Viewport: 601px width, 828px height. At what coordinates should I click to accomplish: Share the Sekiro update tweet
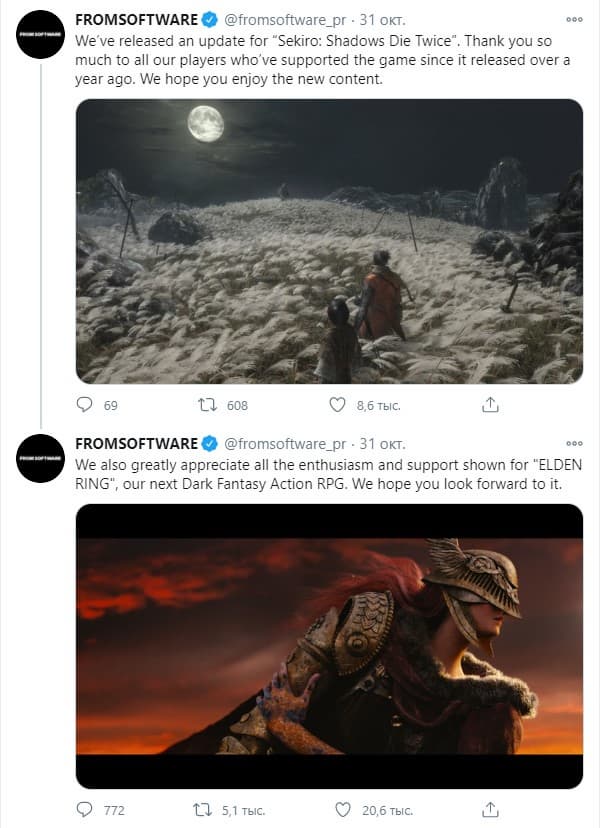tap(490, 405)
